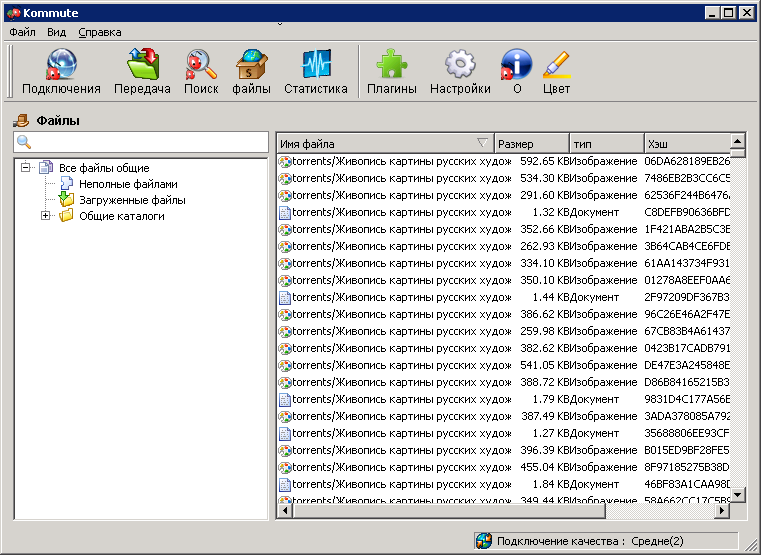The image size is (761, 555).
Task: Open the Подключения connections view
Action: click(x=61, y=71)
